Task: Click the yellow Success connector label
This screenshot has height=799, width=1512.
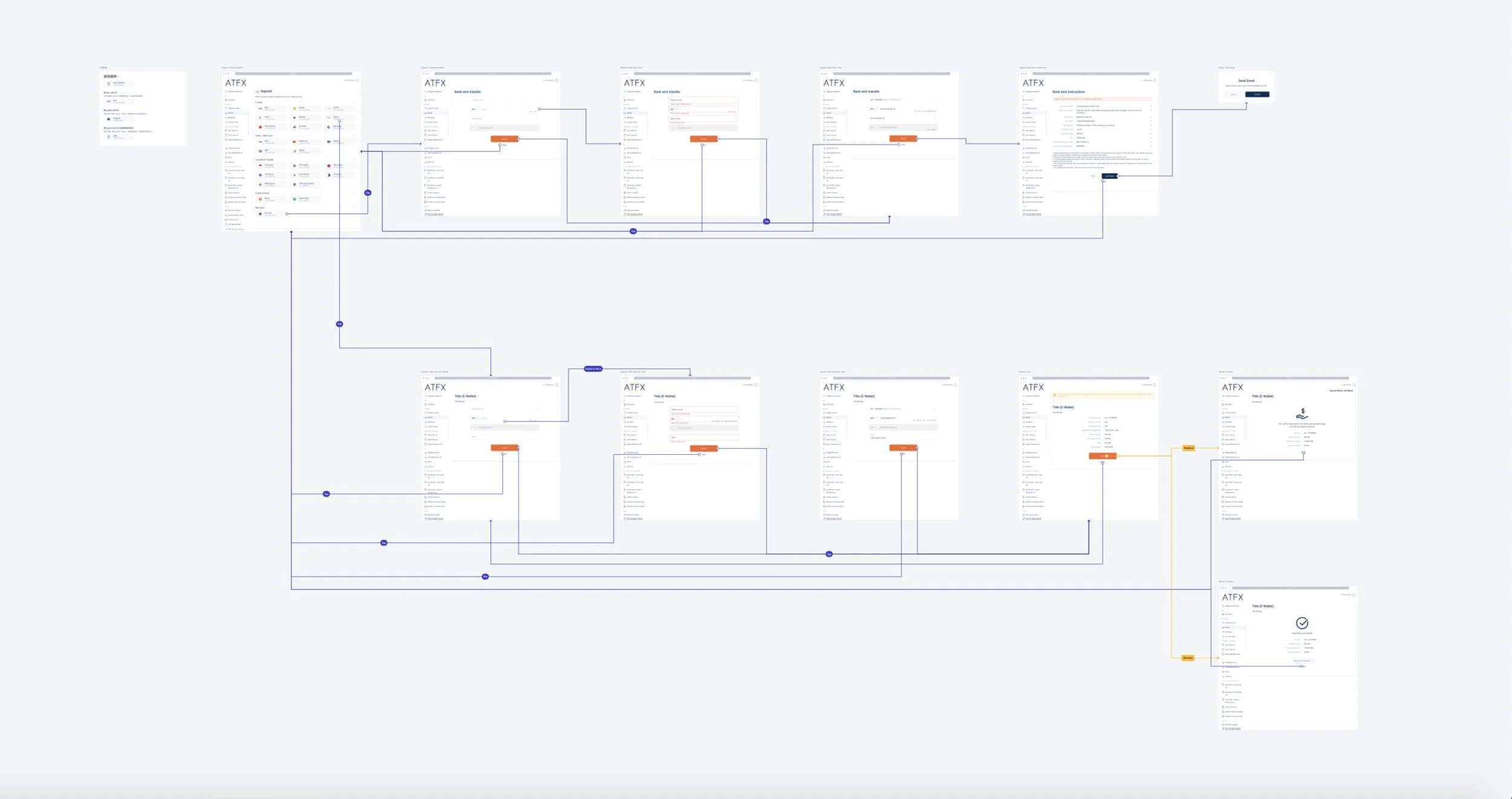Action: (x=1188, y=657)
